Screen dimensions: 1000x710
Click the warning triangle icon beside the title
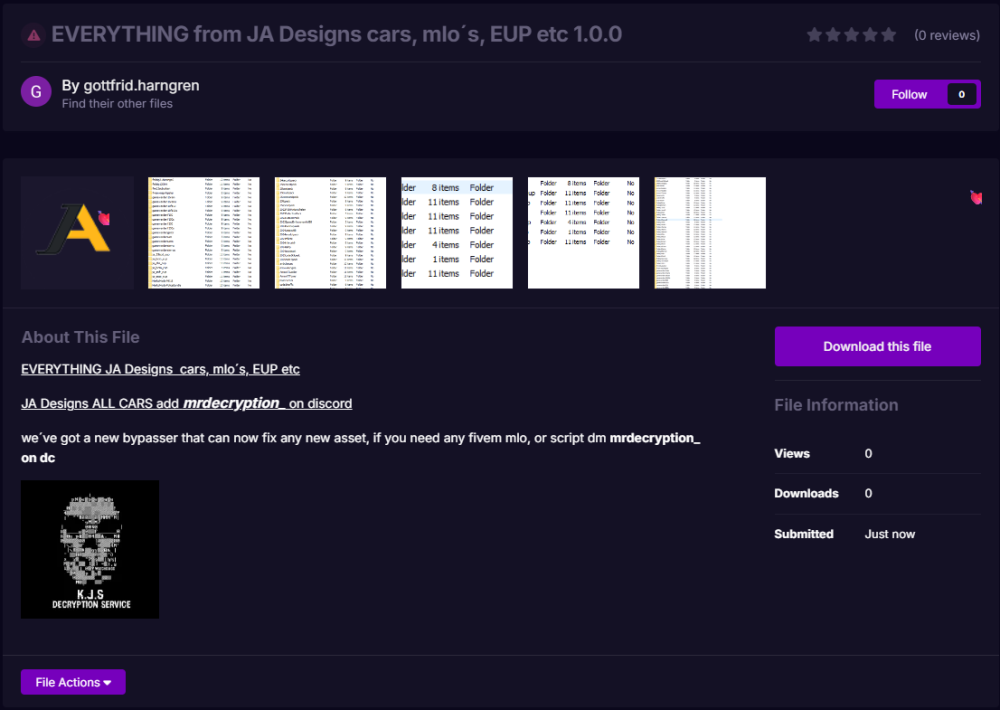pyautogui.click(x=33, y=36)
